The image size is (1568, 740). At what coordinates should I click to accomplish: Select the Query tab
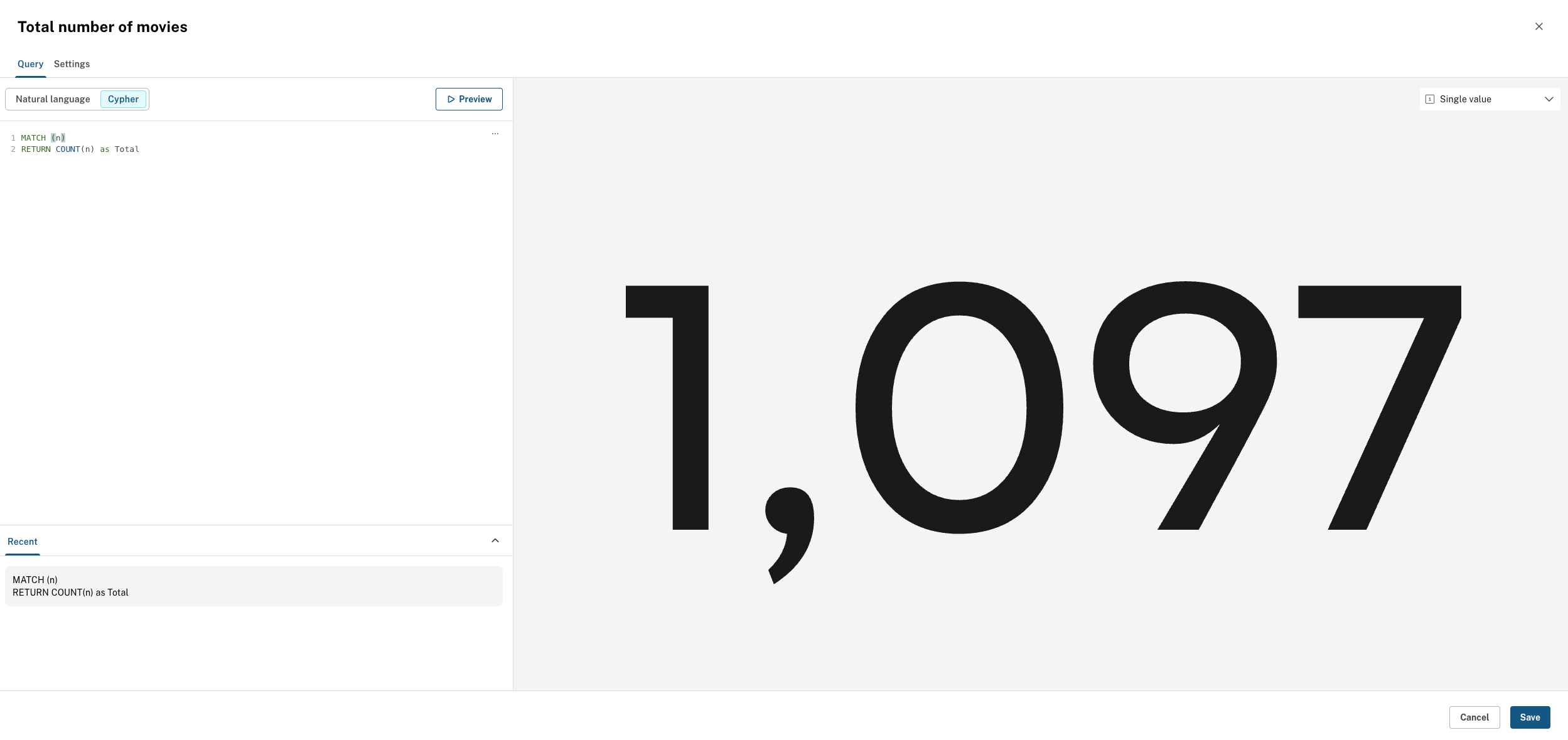click(30, 64)
